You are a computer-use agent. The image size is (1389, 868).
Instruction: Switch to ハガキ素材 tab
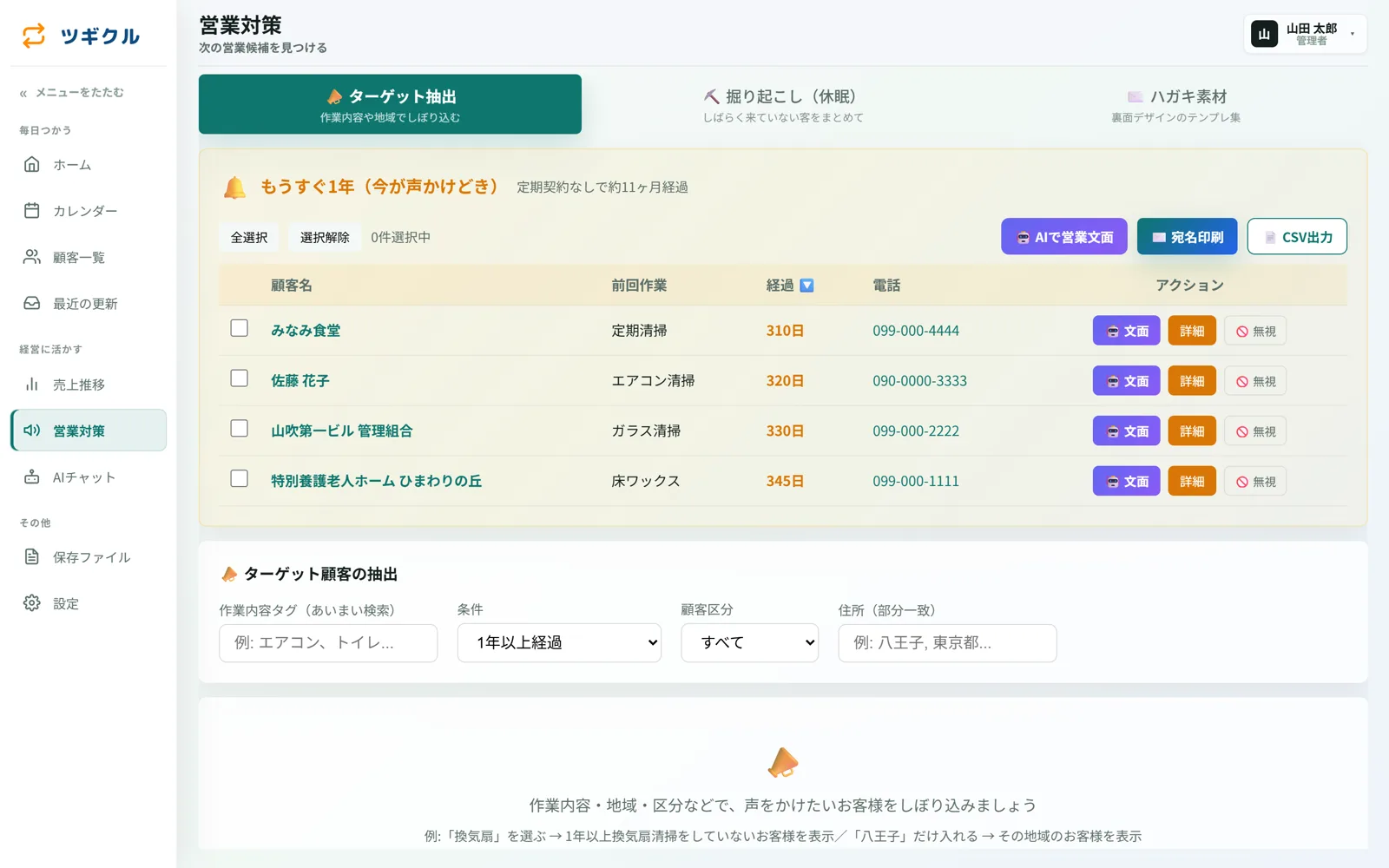(1176, 104)
